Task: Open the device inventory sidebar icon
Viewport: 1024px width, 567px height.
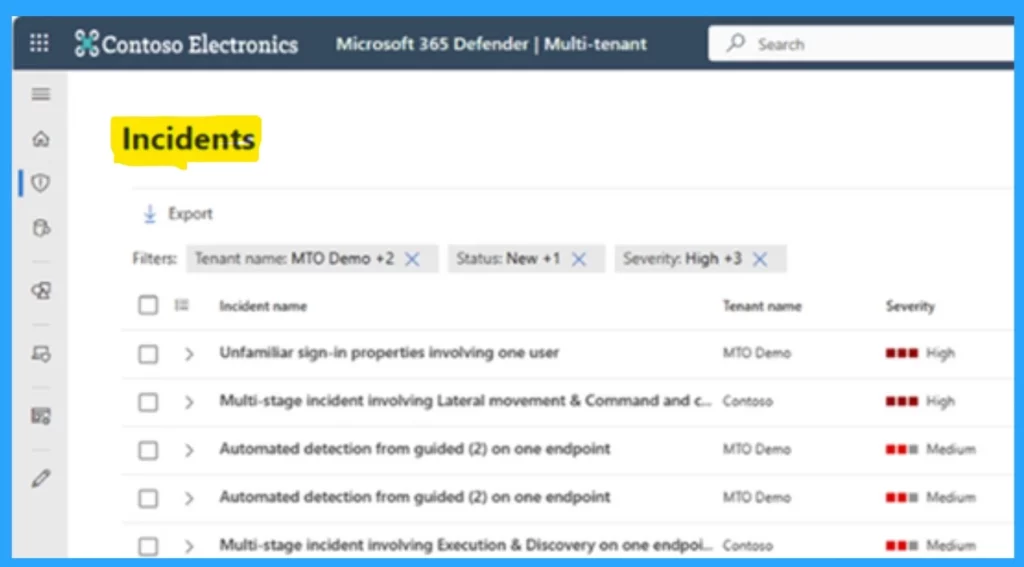Action: (x=41, y=354)
